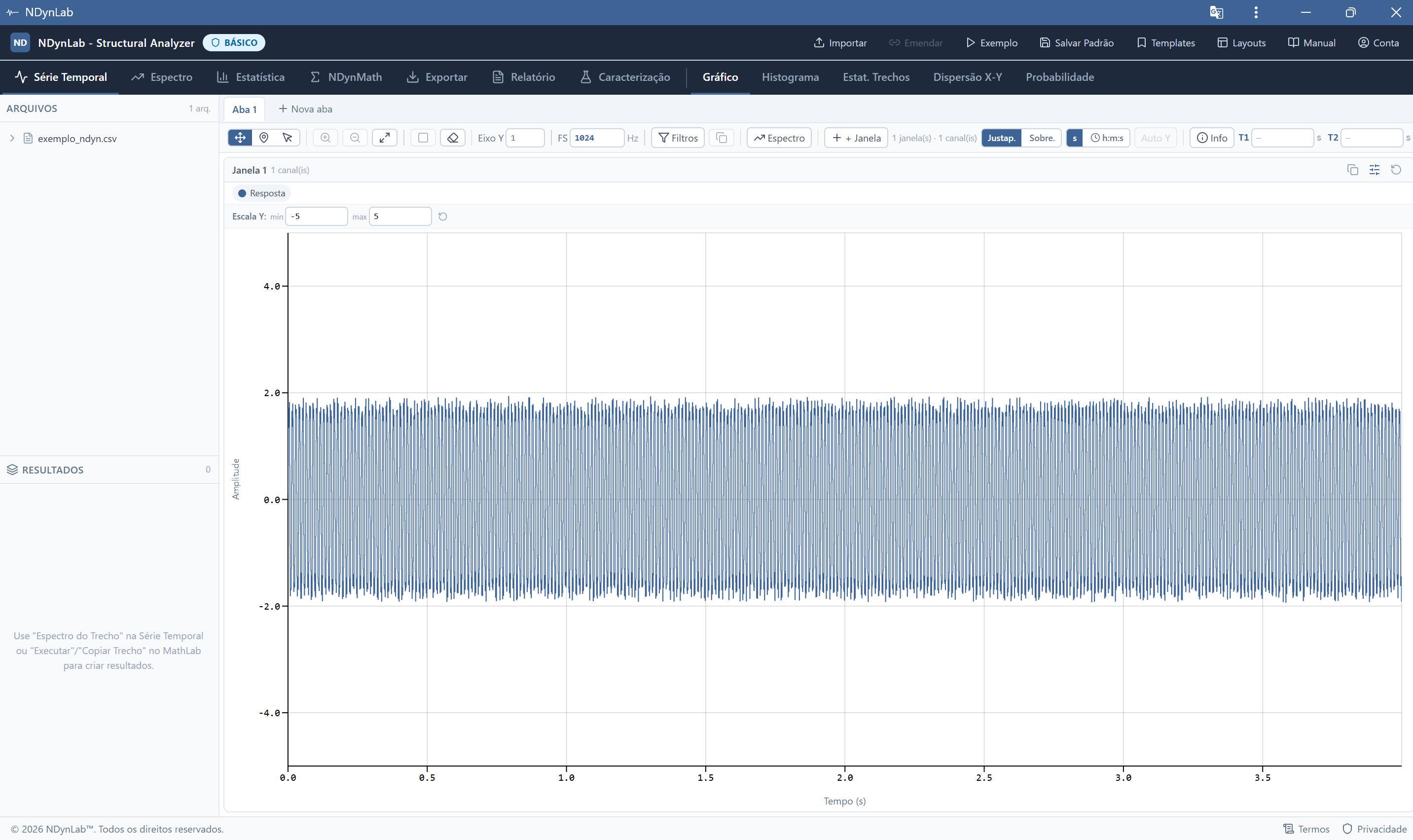Open Importar file upload
This screenshot has height=840, width=1413.
(840, 42)
